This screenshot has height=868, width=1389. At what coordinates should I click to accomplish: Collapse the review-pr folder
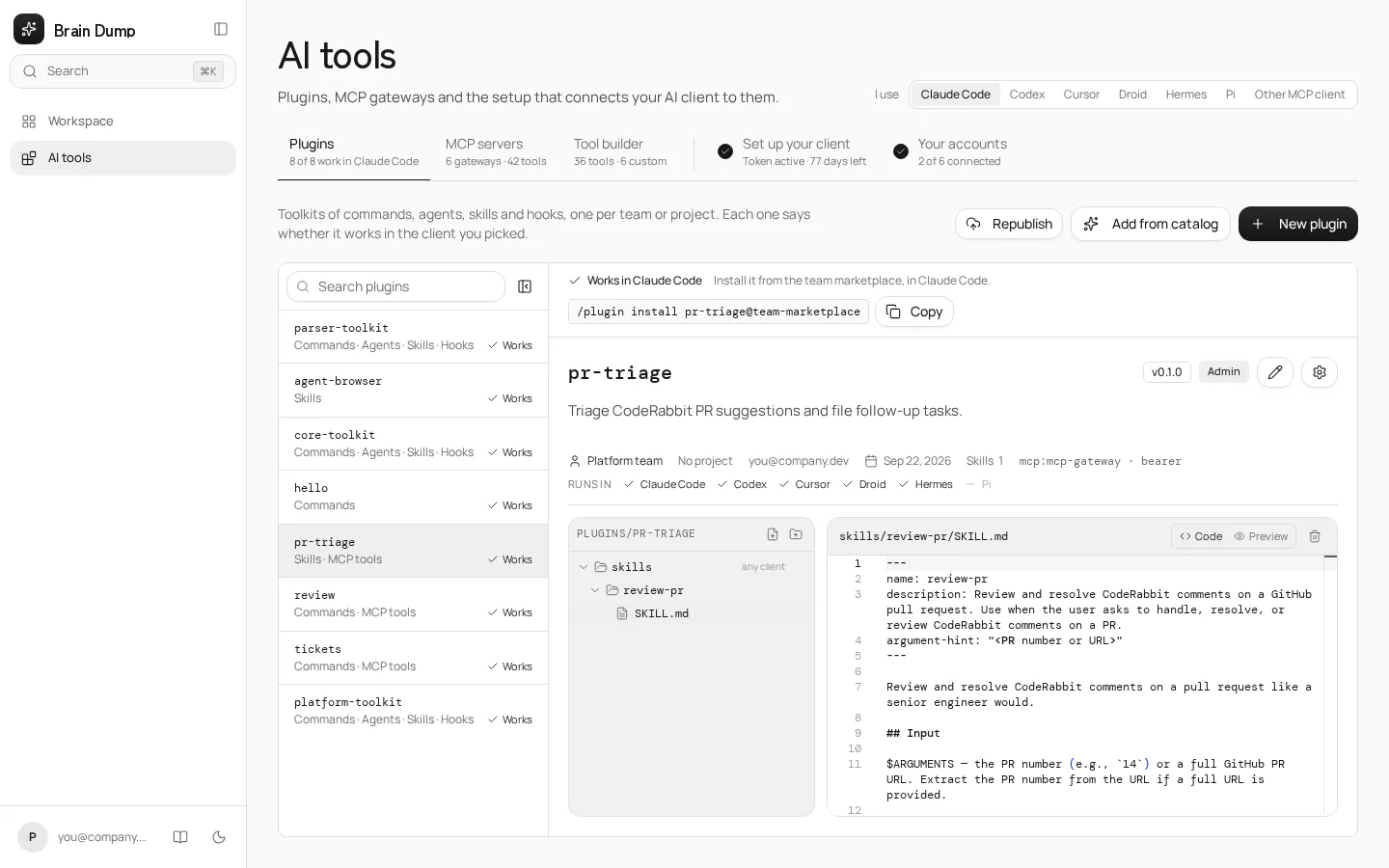[x=595, y=590]
